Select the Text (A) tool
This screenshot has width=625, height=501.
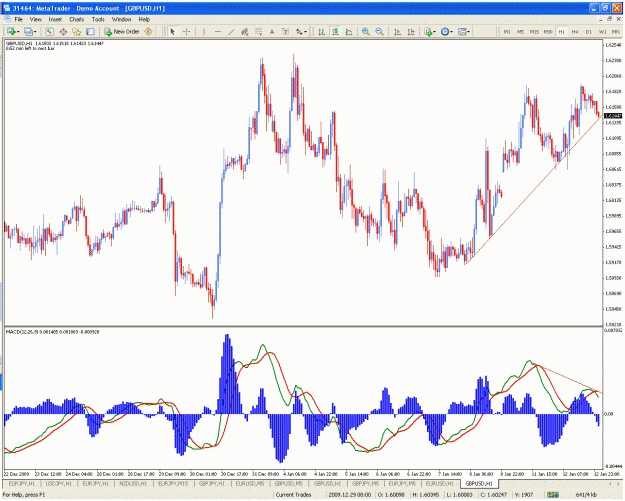click(272, 31)
